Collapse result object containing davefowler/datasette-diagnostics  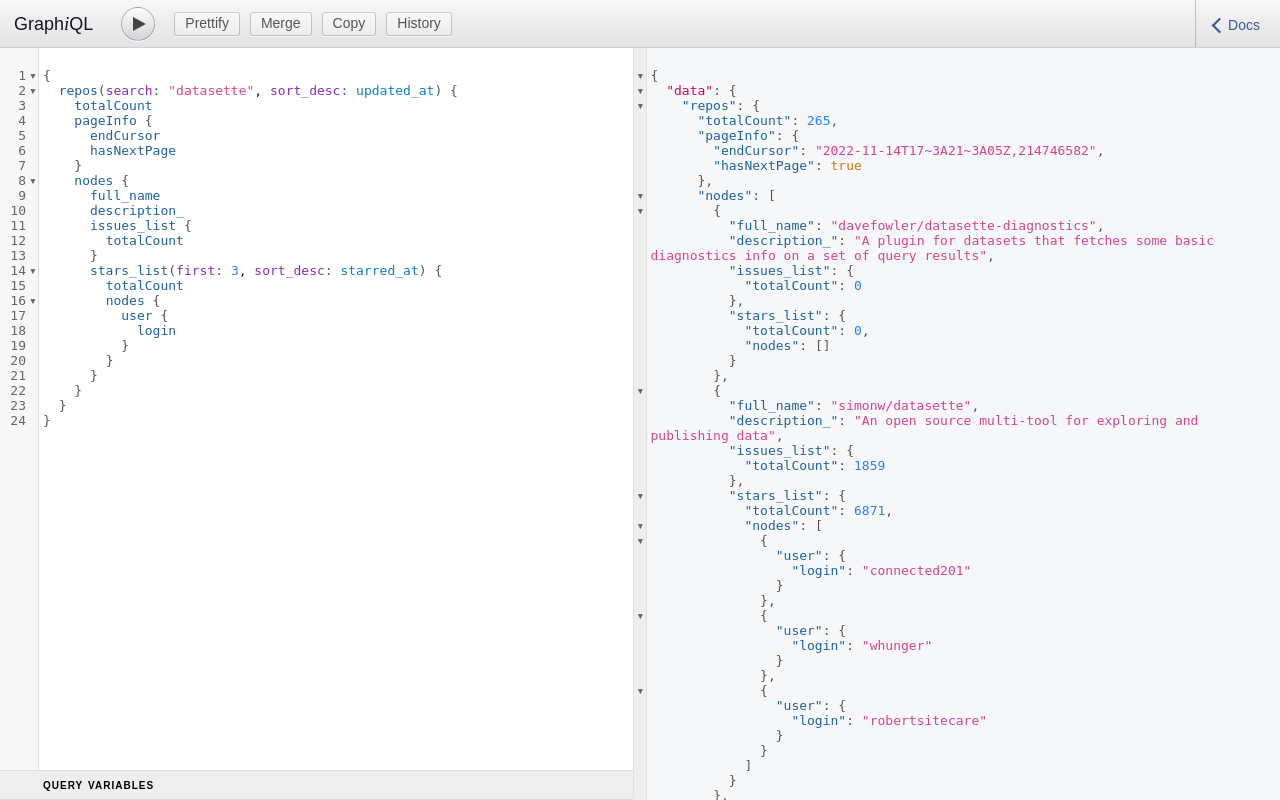(x=640, y=211)
